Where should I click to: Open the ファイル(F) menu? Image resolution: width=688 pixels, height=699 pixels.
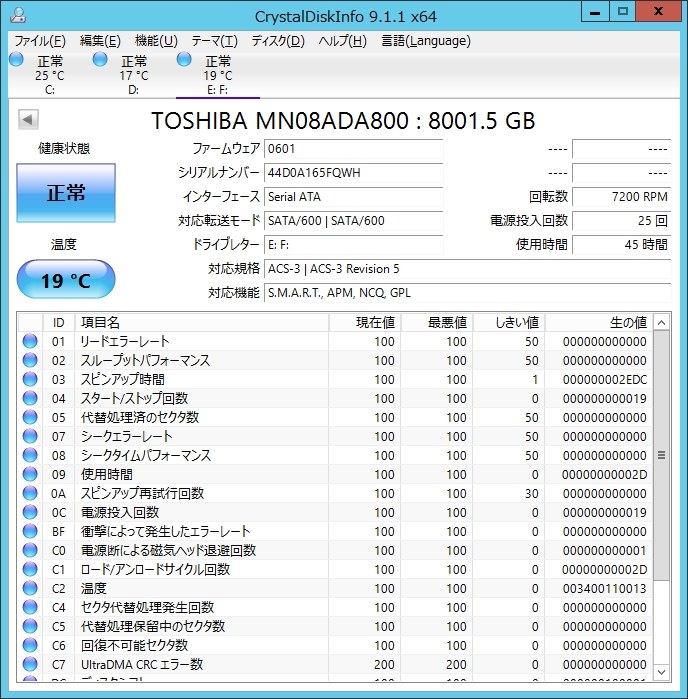pos(40,41)
